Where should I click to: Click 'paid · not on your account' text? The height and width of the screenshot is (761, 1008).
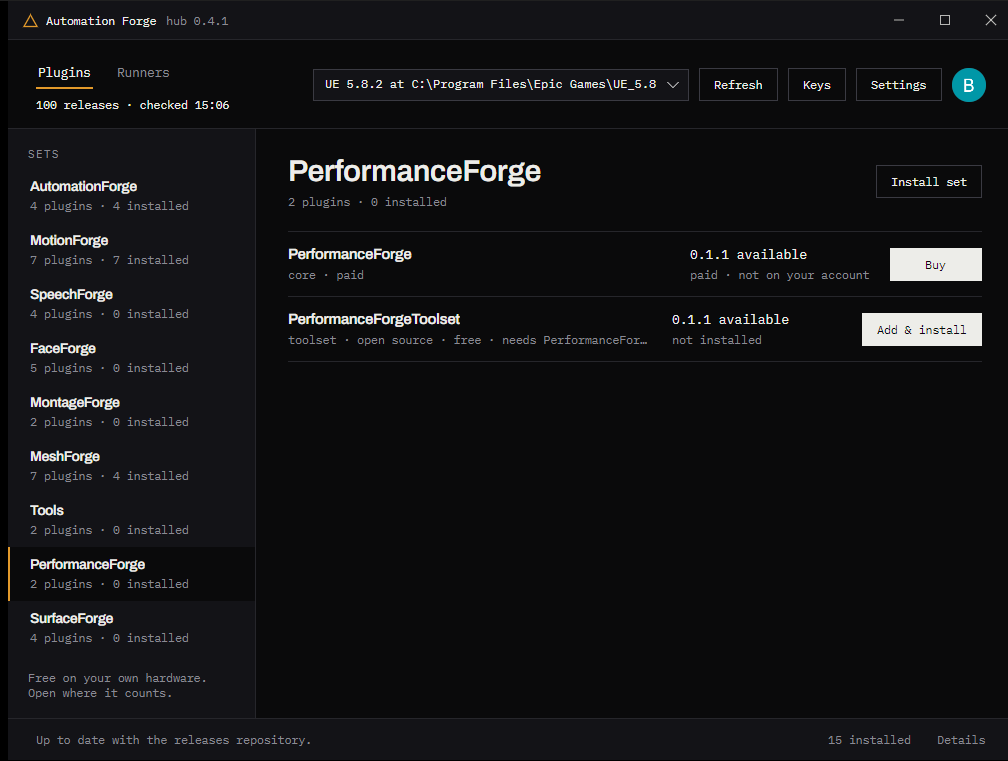pyautogui.click(x=779, y=275)
